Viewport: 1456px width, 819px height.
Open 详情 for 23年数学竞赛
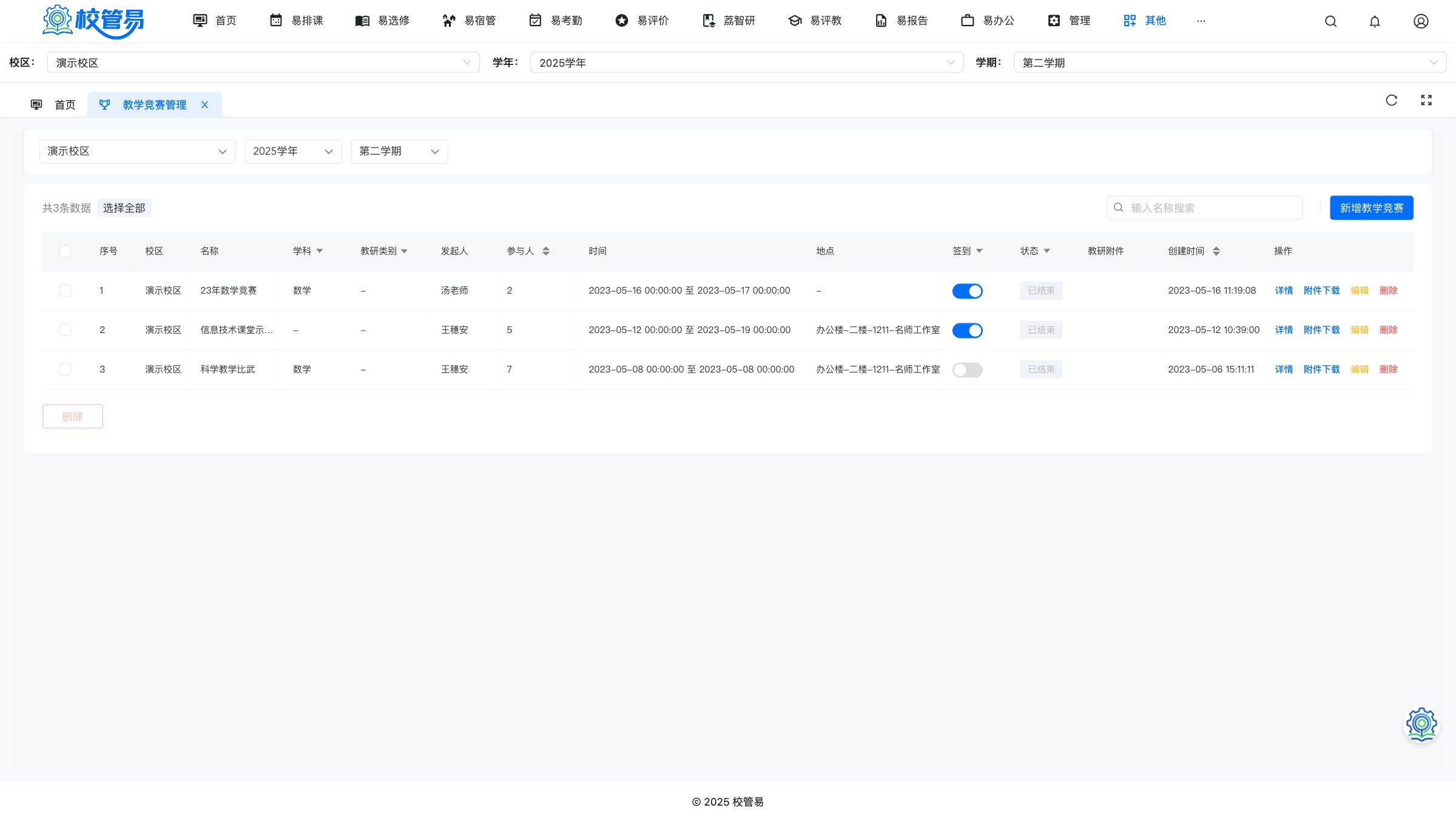pyautogui.click(x=1284, y=291)
